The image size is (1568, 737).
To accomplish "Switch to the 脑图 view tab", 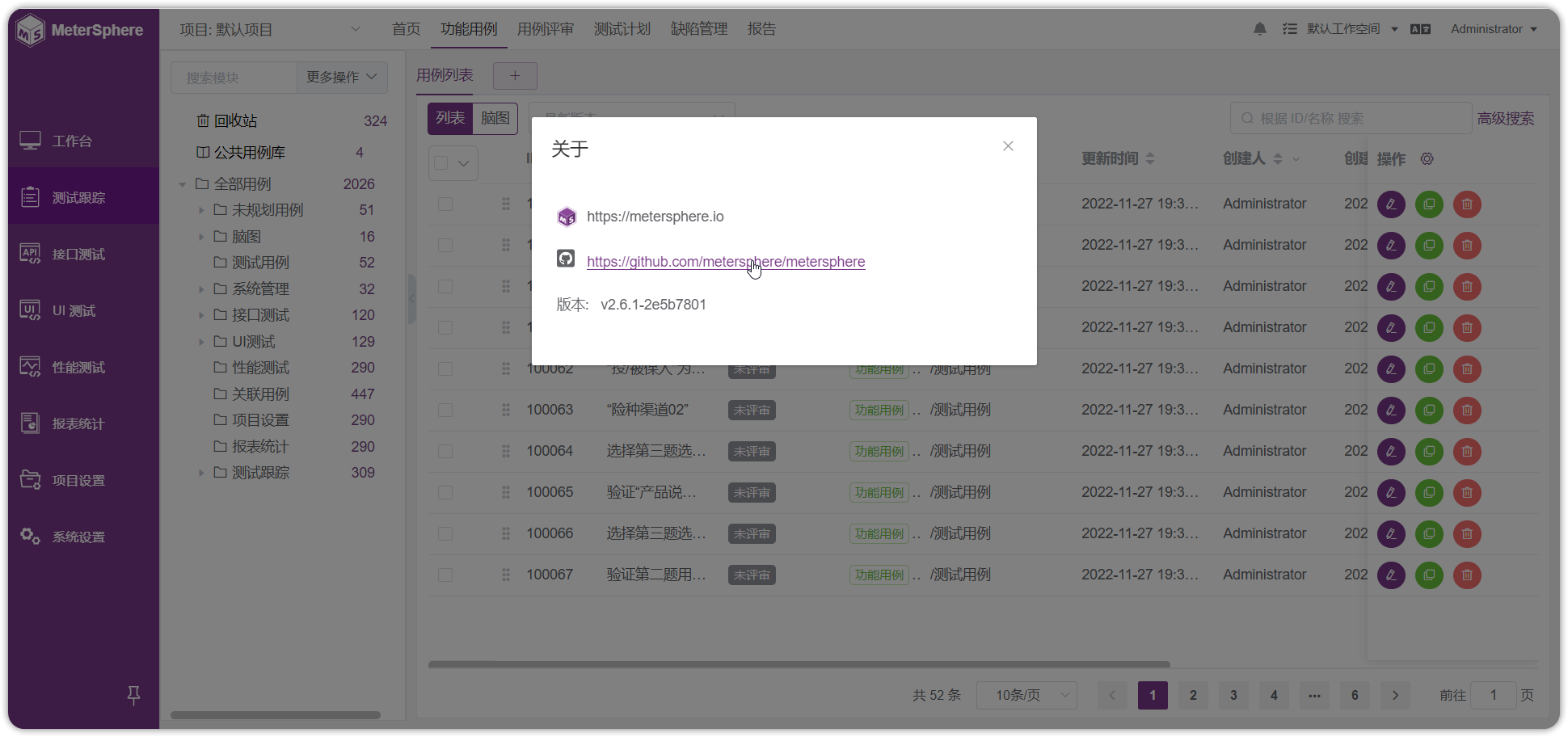I will tap(495, 119).
